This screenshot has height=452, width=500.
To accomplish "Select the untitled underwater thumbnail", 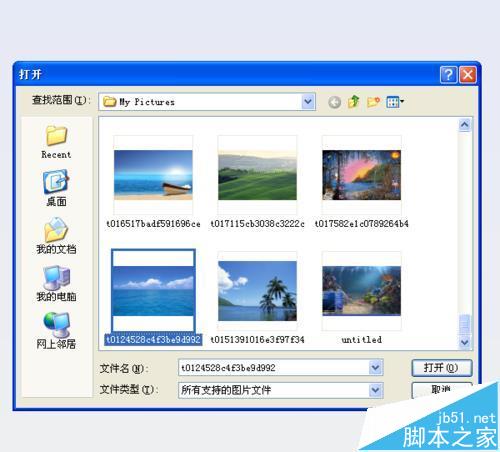I will pyautogui.click(x=362, y=291).
